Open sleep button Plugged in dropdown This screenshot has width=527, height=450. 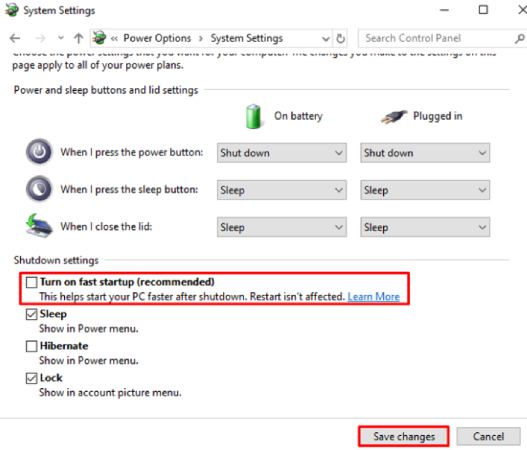coord(425,190)
